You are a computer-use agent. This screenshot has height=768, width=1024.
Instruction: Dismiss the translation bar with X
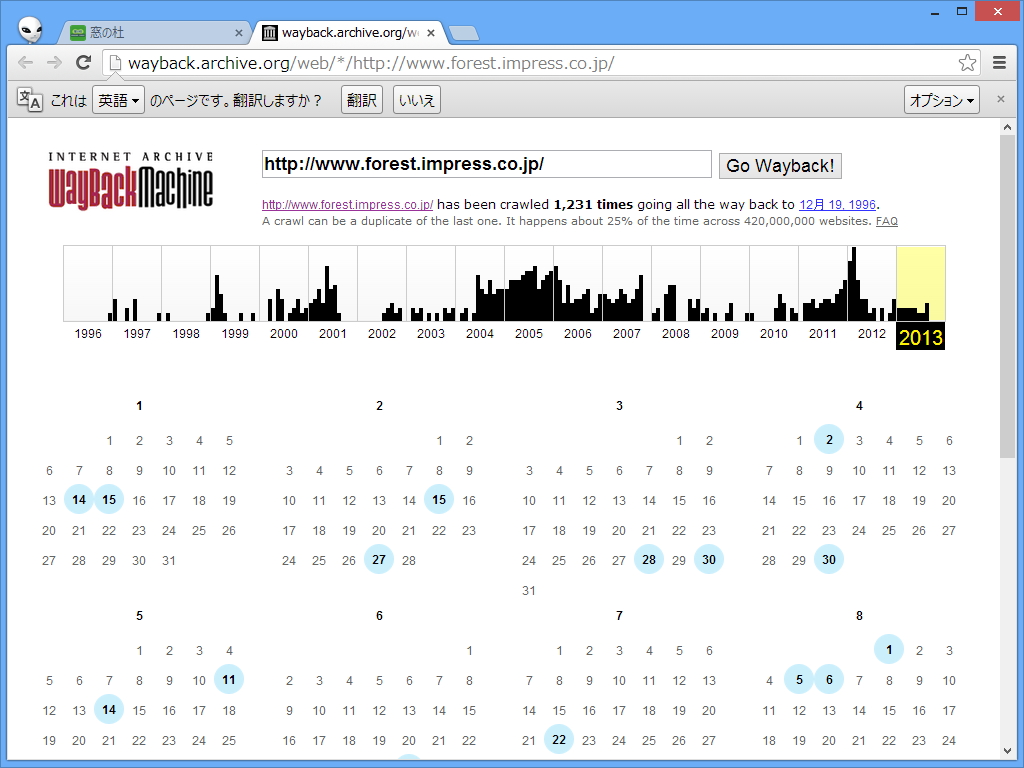point(1000,99)
